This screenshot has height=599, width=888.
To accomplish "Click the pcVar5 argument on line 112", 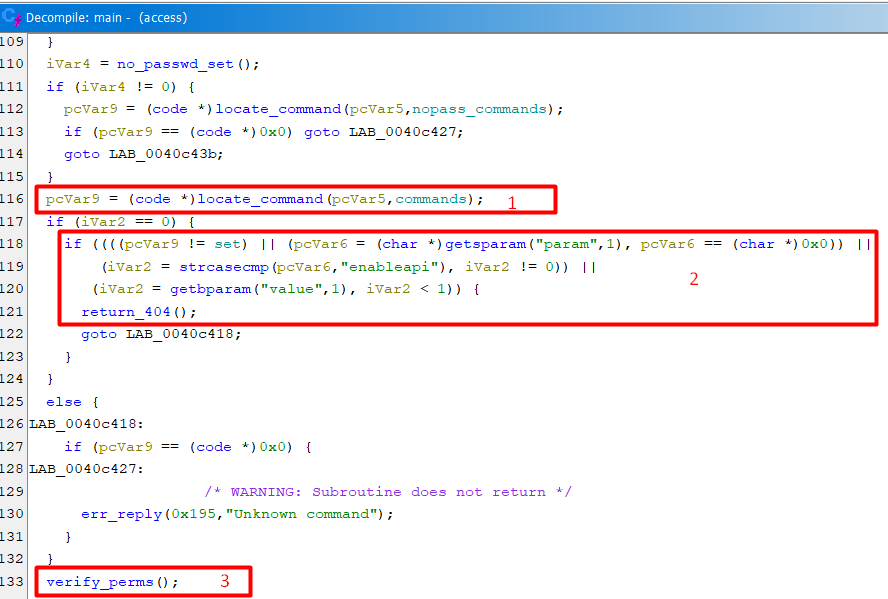I will pyautogui.click(x=376, y=109).
